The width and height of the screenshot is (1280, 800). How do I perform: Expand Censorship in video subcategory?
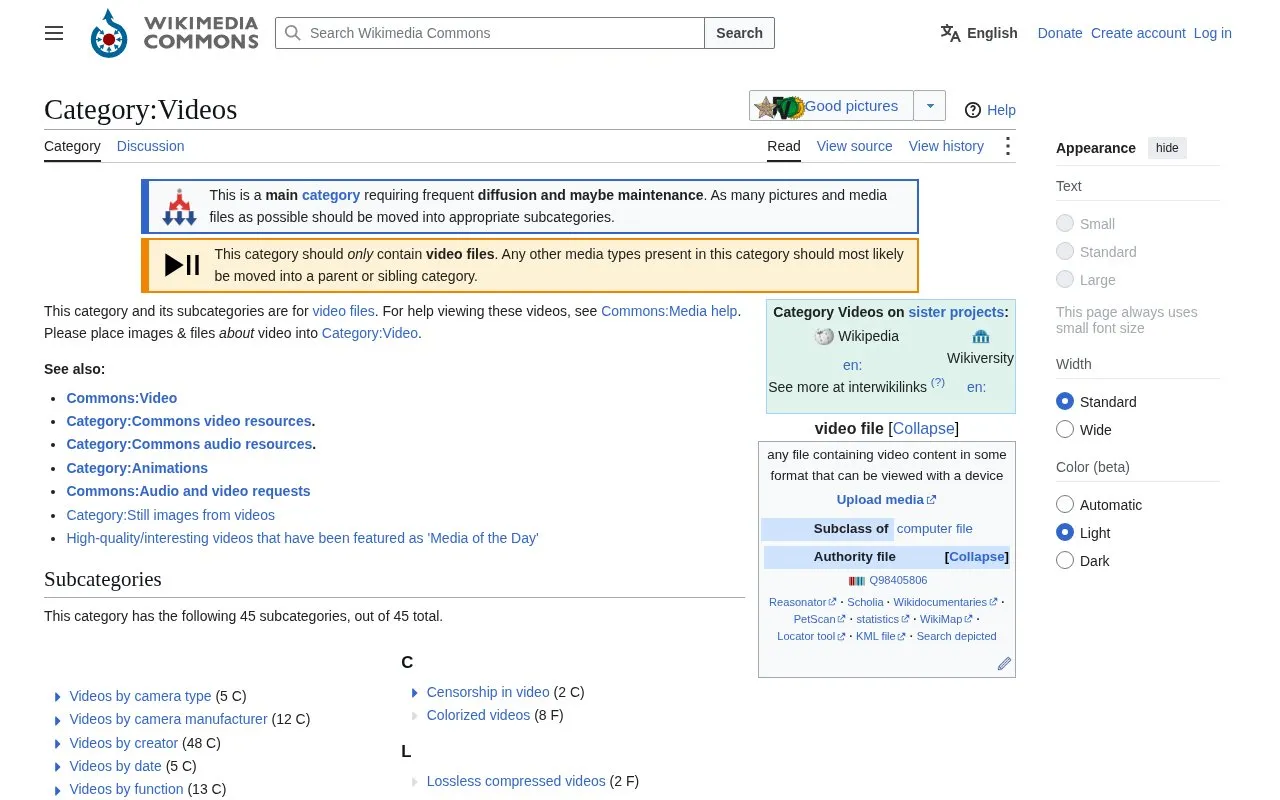click(415, 693)
